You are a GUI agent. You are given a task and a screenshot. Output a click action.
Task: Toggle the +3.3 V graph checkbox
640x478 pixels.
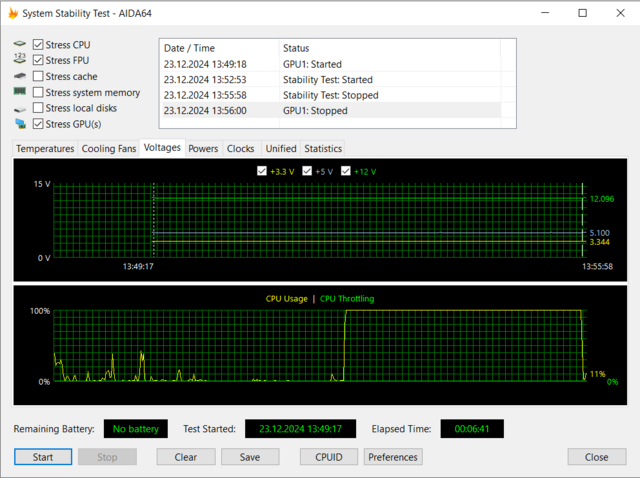pos(263,171)
